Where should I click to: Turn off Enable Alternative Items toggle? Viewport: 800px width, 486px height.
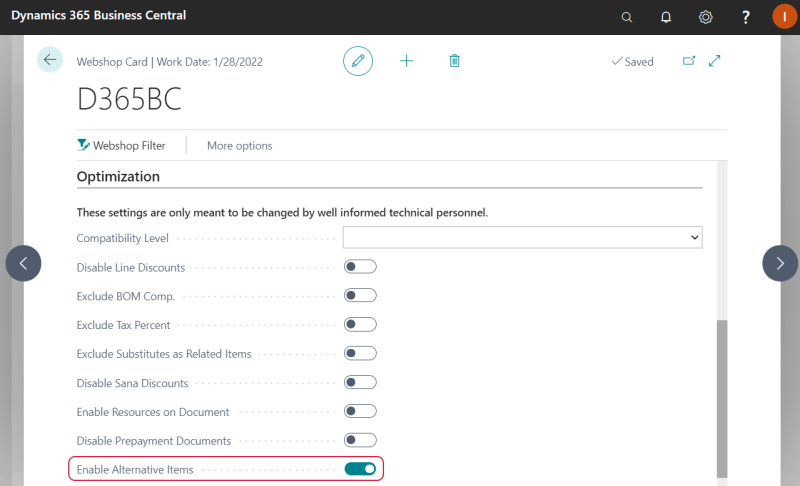[360, 469]
